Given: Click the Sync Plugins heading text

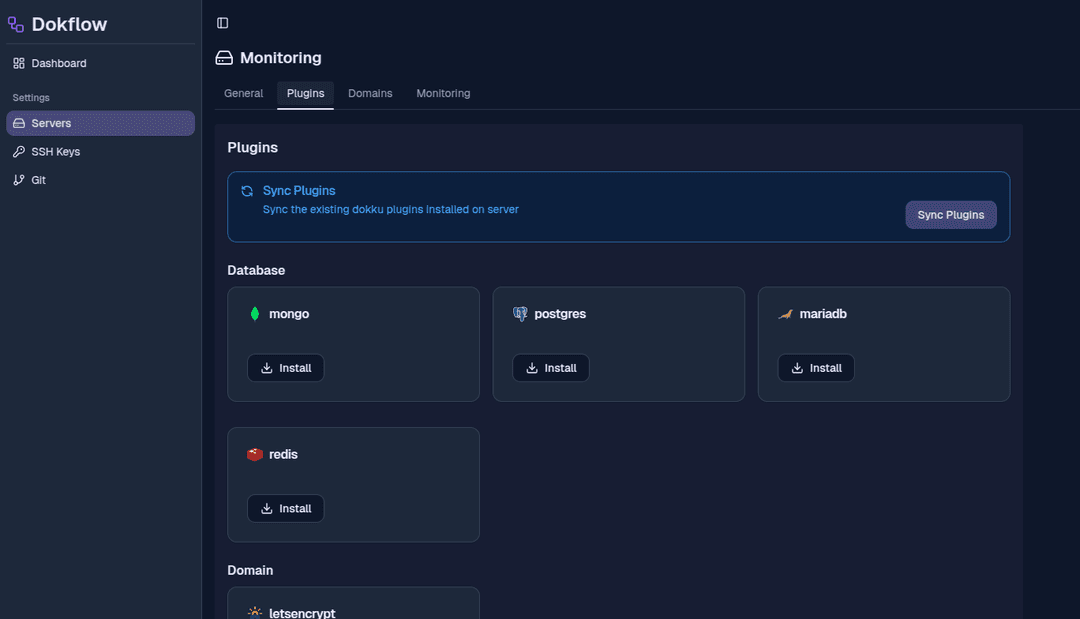Looking at the screenshot, I should tap(299, 191).
